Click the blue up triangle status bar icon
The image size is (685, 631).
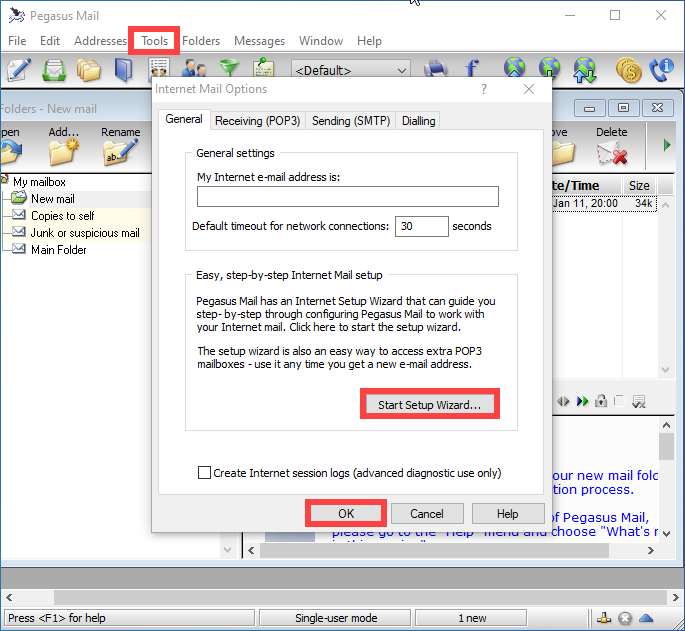646,618
